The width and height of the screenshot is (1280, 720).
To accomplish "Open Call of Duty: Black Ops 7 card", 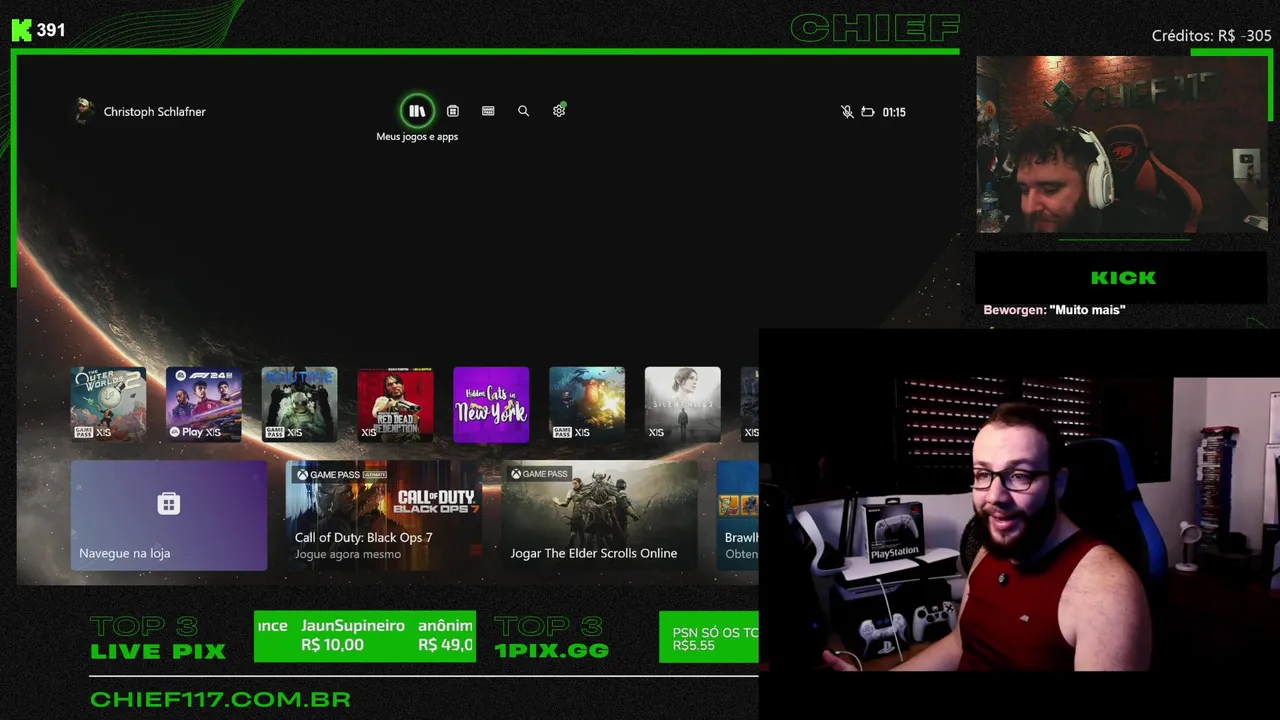I will point(384,515).
